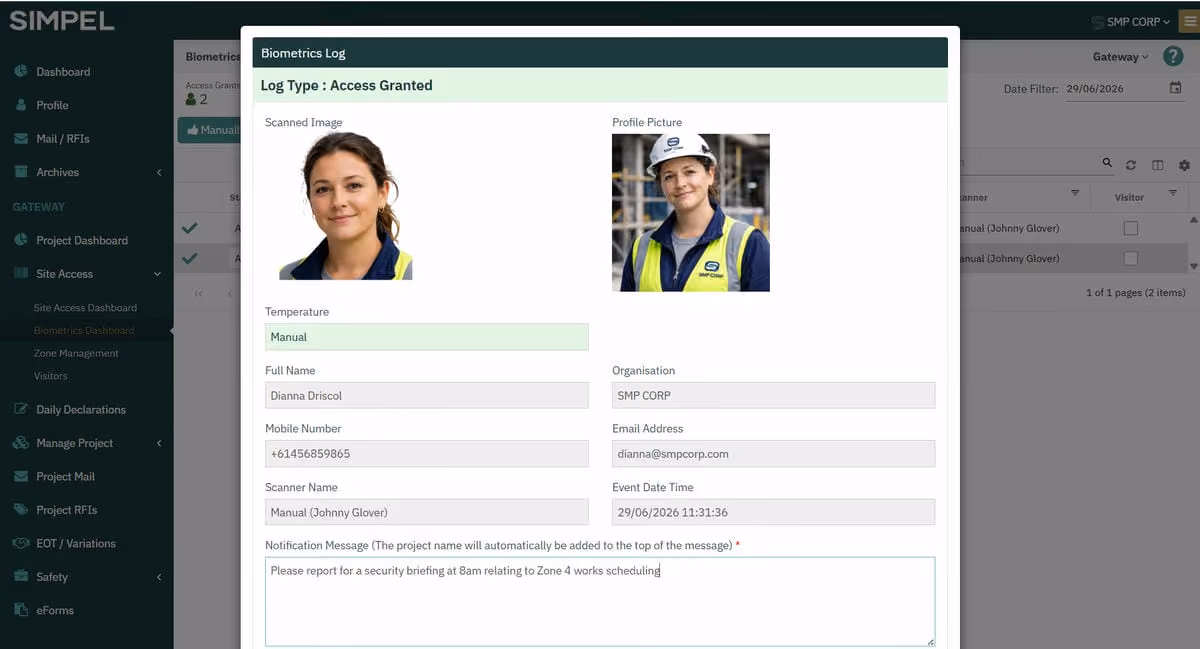Click the grid search magnifier icon
Viewport: 1200px width, 649px height.
click(1107, 163)
